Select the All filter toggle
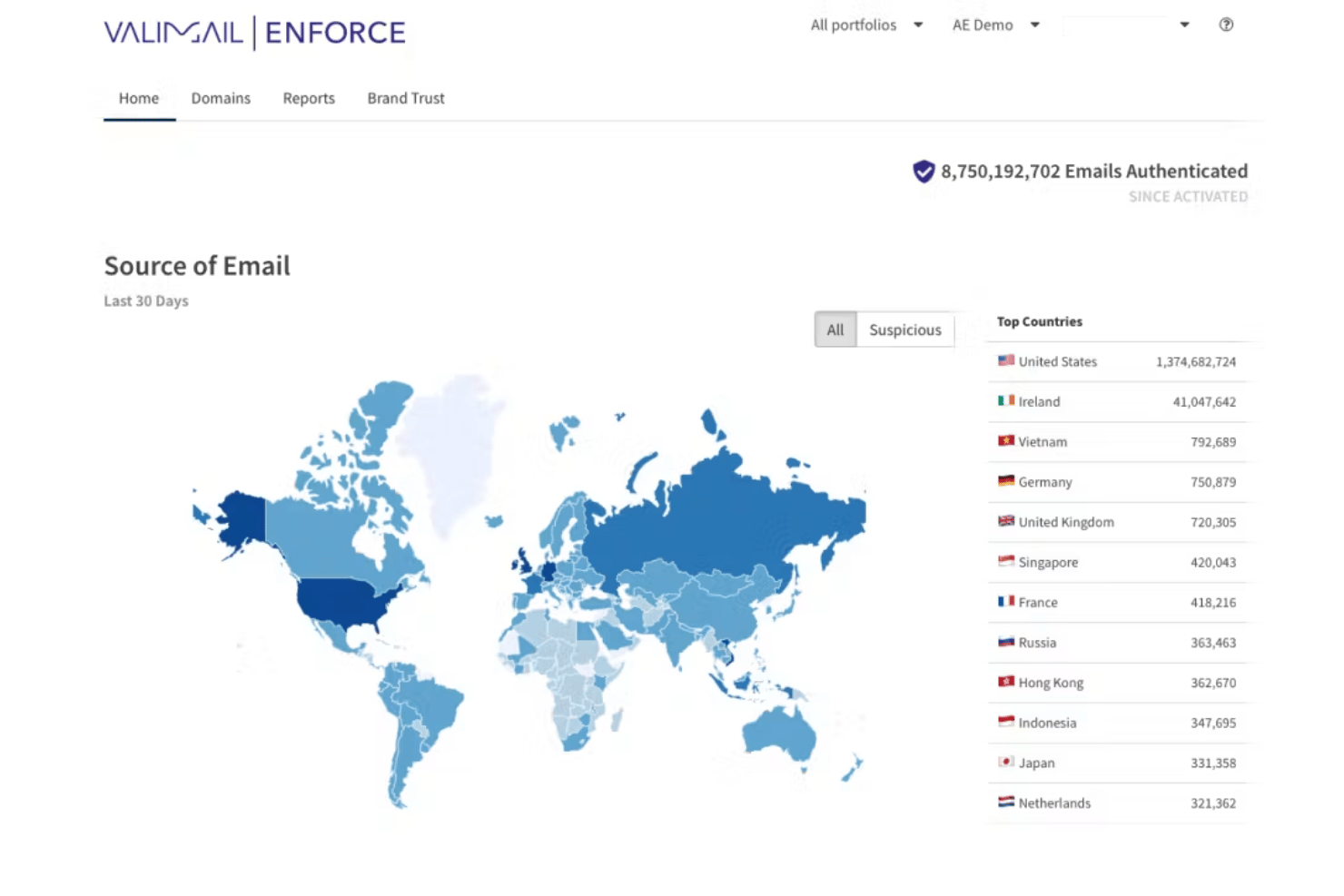Viewport: 1344px width, 896px height. 835,330
